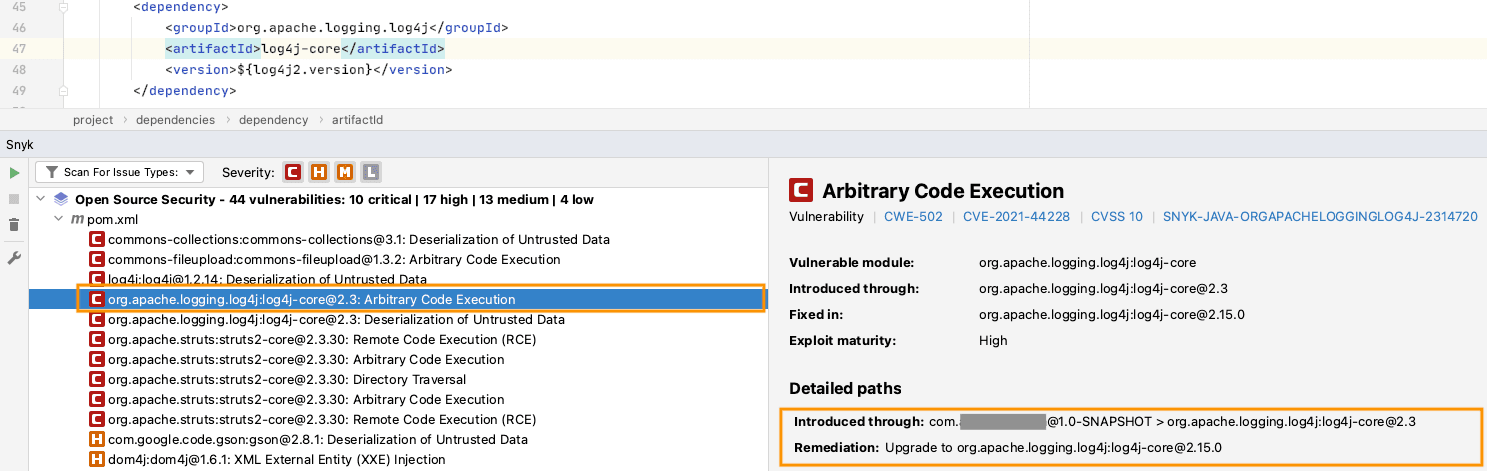Image resolution: width=1487 pixels, height=471 pixels.
Task: Open the CWE-502 link
Action: pyautogui.click(x=913, y=216)
